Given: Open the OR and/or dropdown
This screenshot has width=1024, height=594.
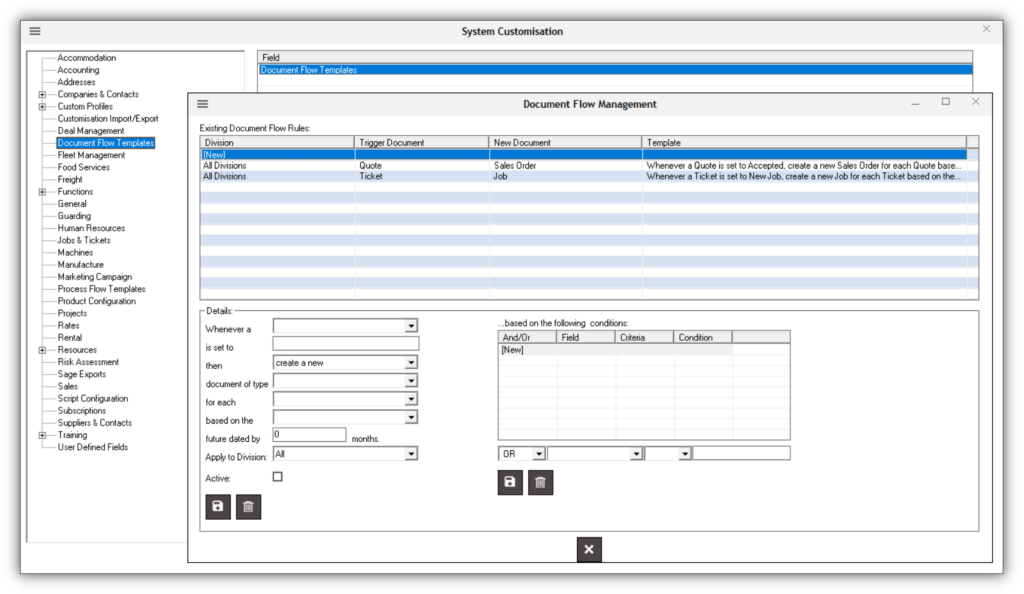Looking at the screenshot, I should [538, 454].
